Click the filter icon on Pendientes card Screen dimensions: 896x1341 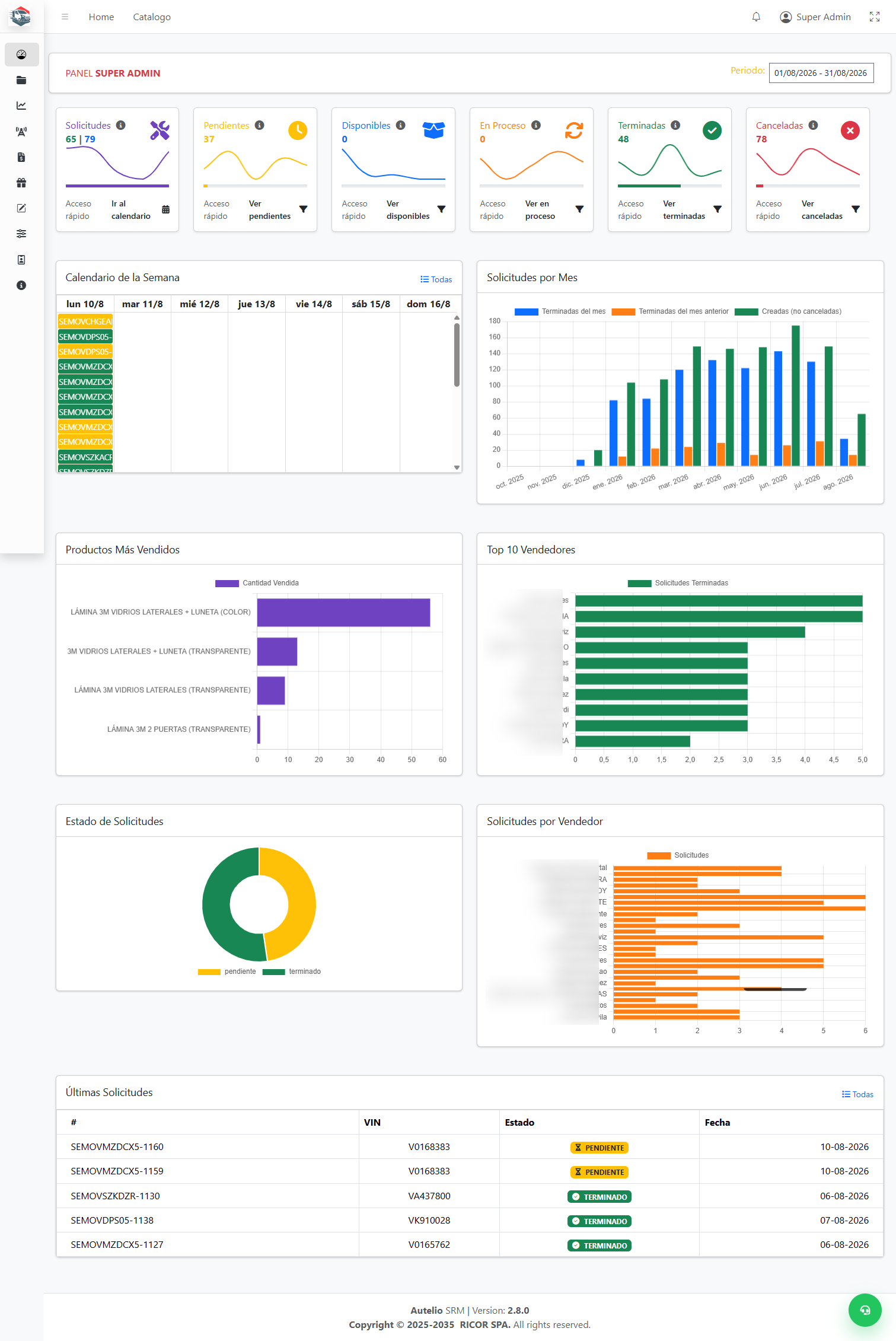304,209
